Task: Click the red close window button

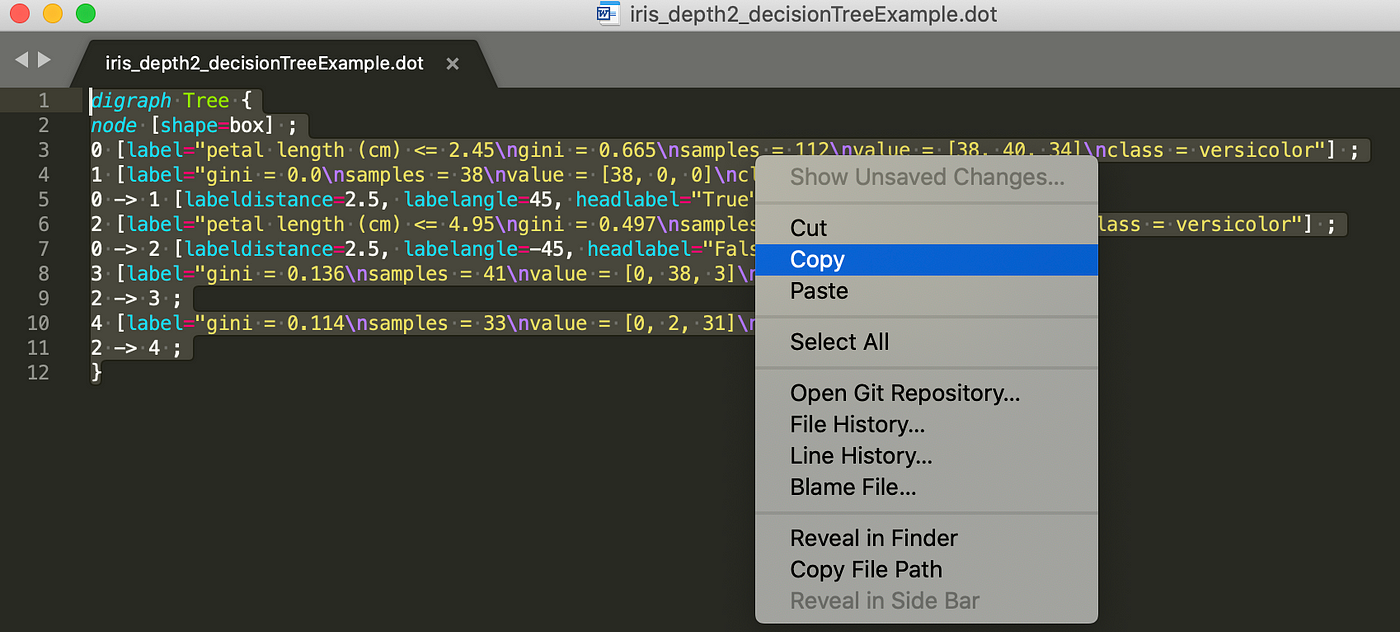Action: point(19,14)
